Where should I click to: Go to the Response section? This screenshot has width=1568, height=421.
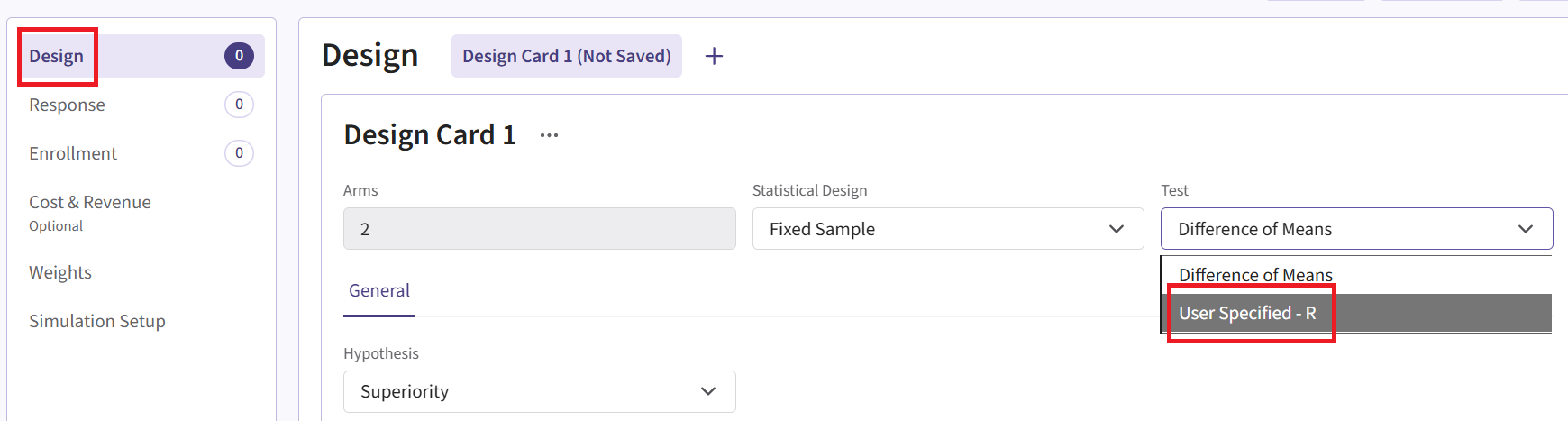[68, 105]
